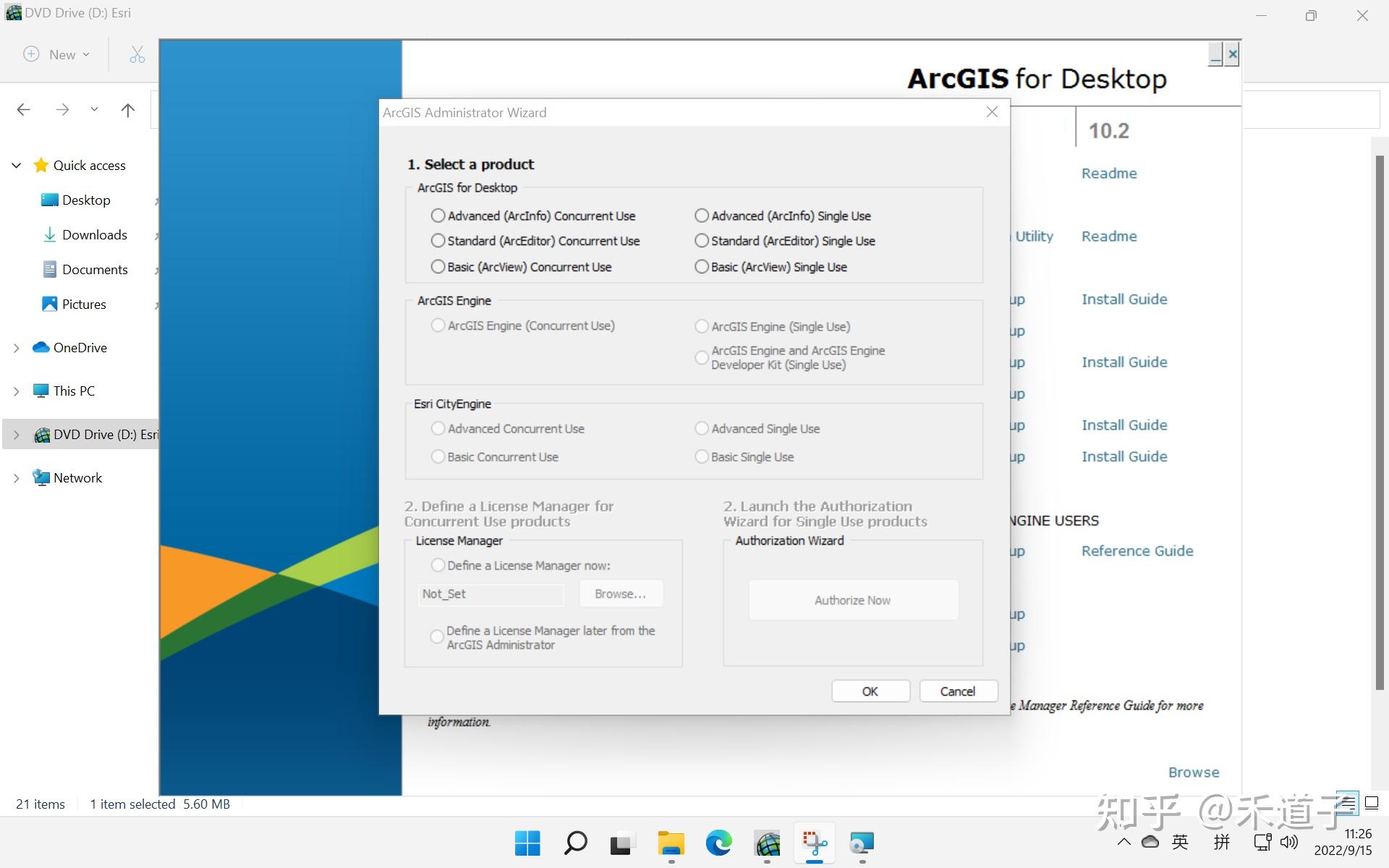1389x868 pixels.
Task: Select Basic (ArcView) Single Use
Action: 701,266
